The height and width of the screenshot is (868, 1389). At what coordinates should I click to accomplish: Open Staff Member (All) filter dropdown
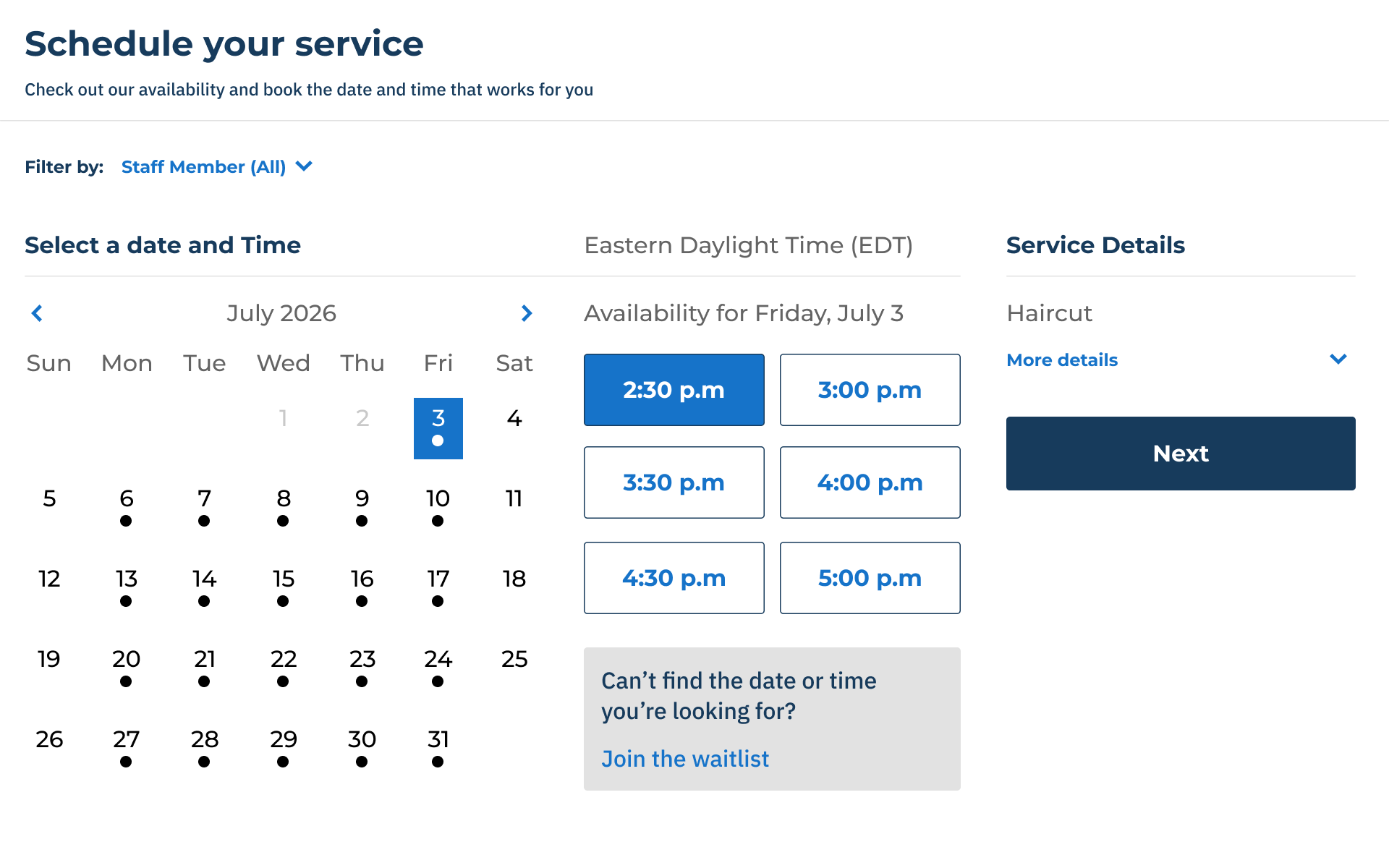point(217,167)
